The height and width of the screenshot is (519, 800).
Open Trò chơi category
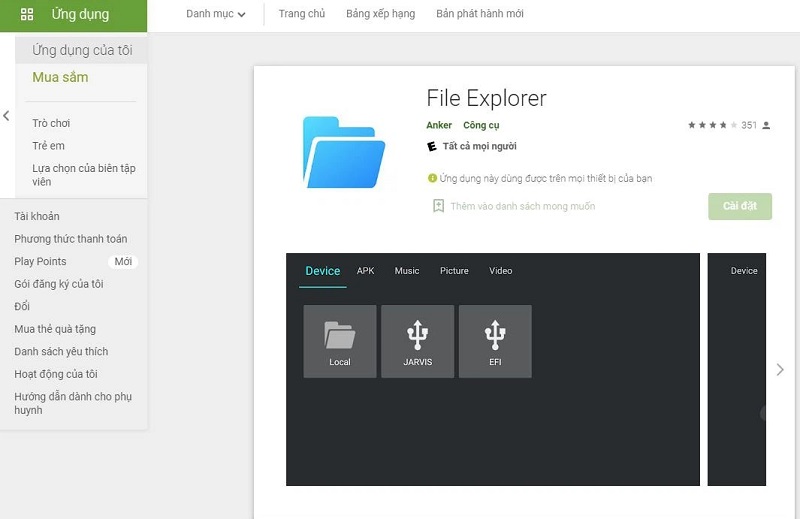coord(51,123)
